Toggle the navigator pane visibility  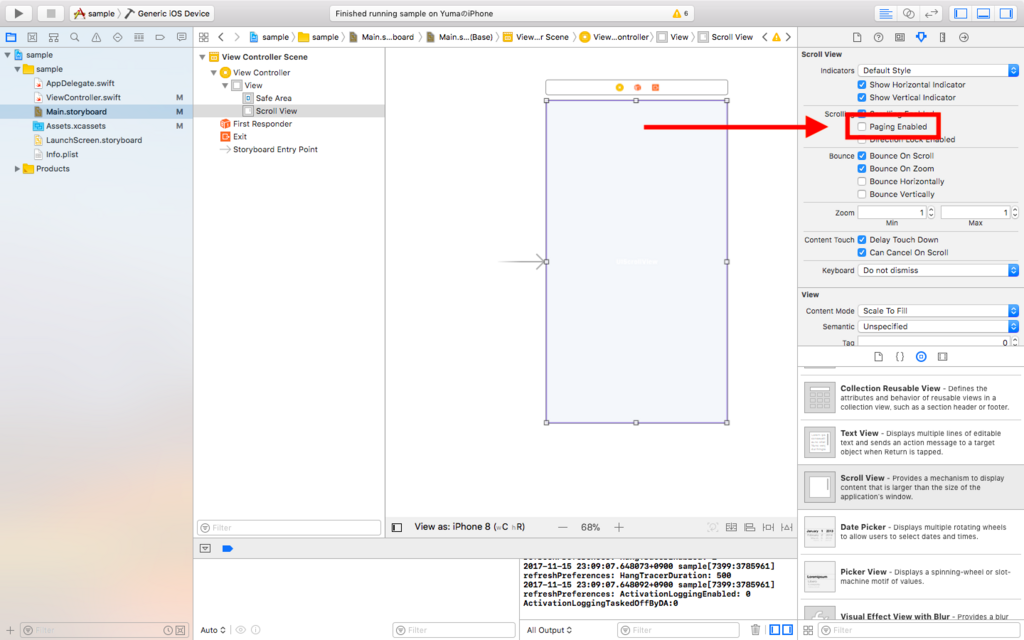961,13
